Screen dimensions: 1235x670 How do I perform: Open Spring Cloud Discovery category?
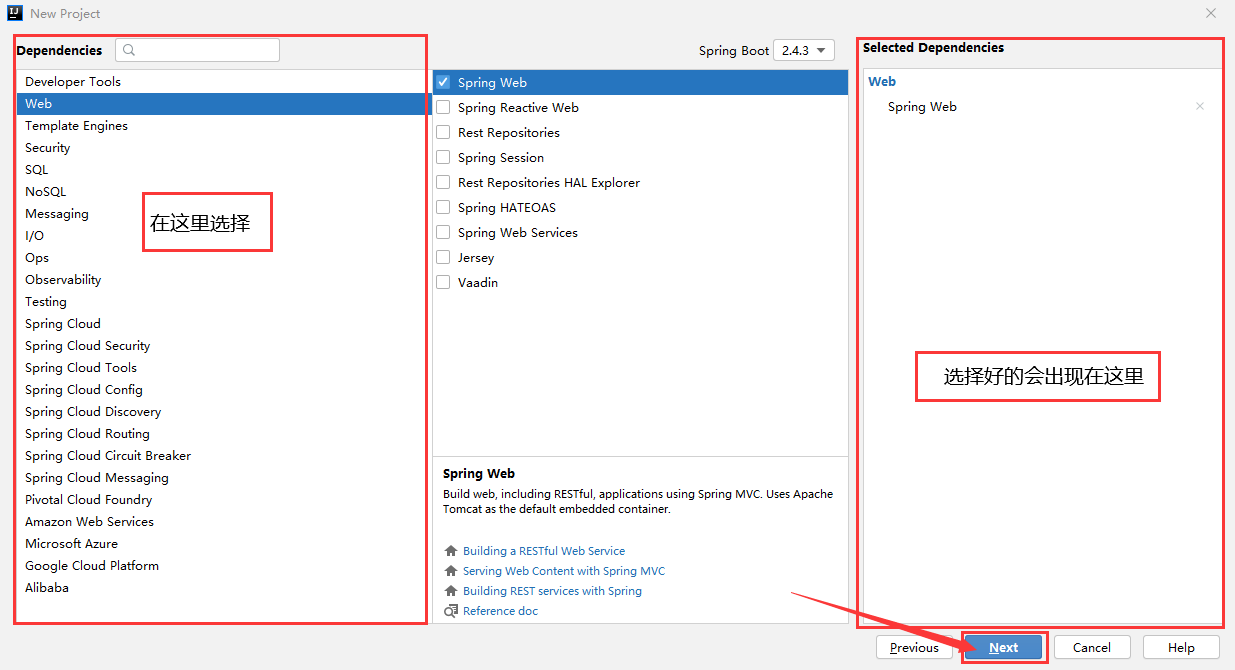pyautogui.click(x=222, y=412)
